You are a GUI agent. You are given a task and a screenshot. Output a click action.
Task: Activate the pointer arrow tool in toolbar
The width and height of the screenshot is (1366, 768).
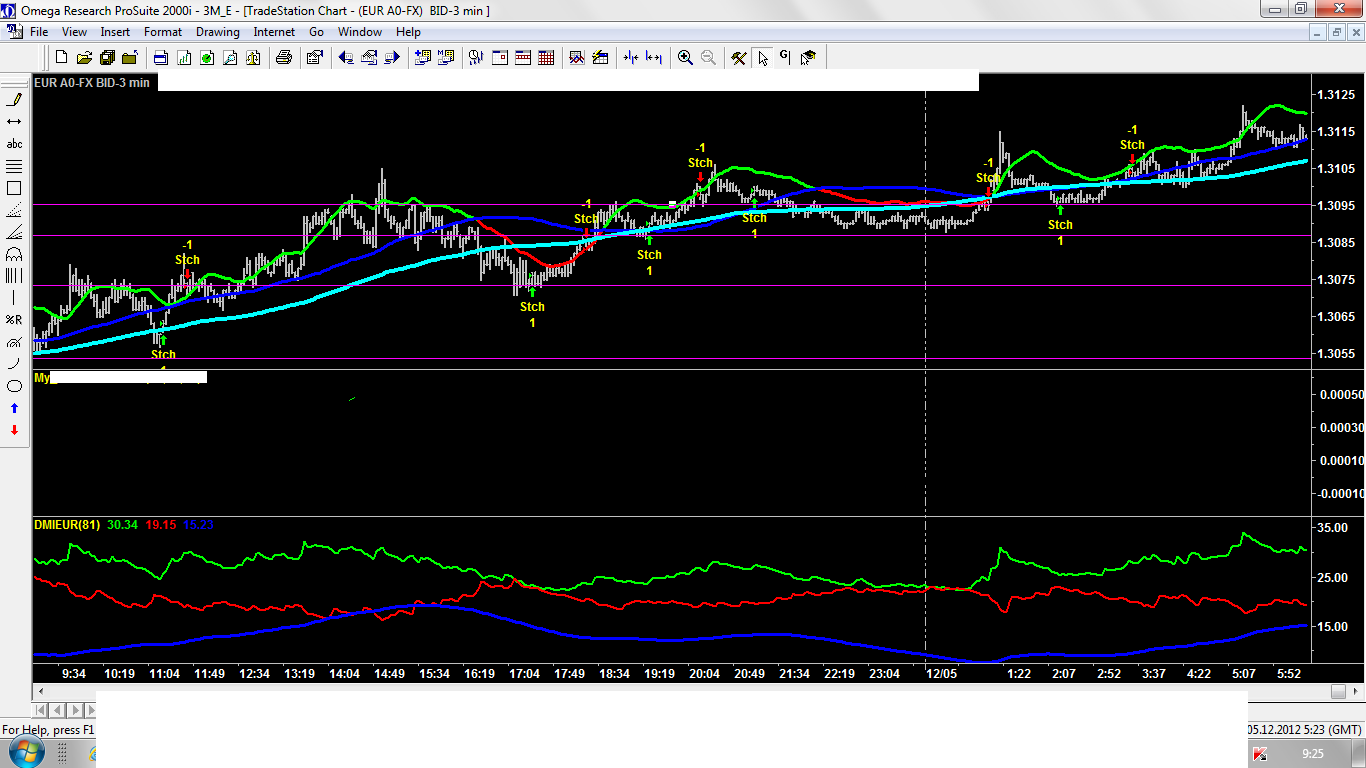click(x=763, y=58)
